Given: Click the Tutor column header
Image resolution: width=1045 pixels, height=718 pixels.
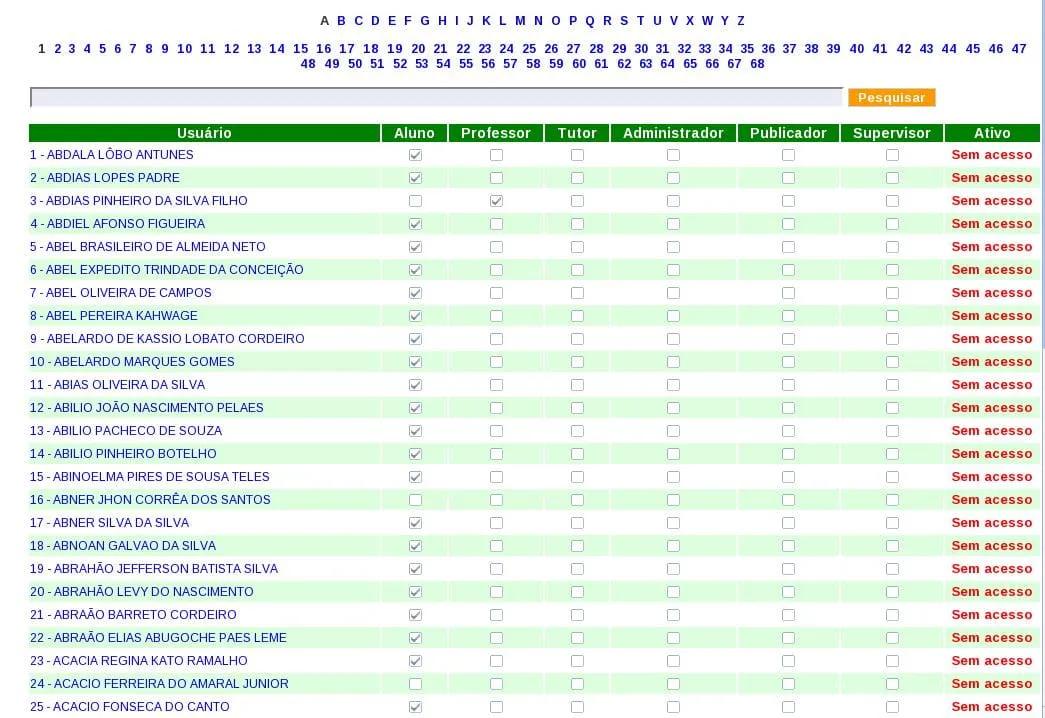Looking at the screenshot, I should coord(577,133).
